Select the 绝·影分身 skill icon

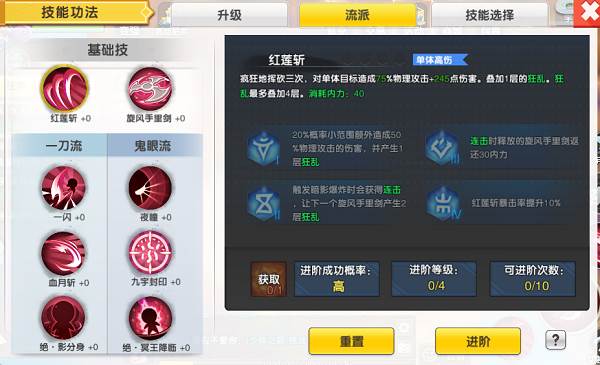coord(64,318)
